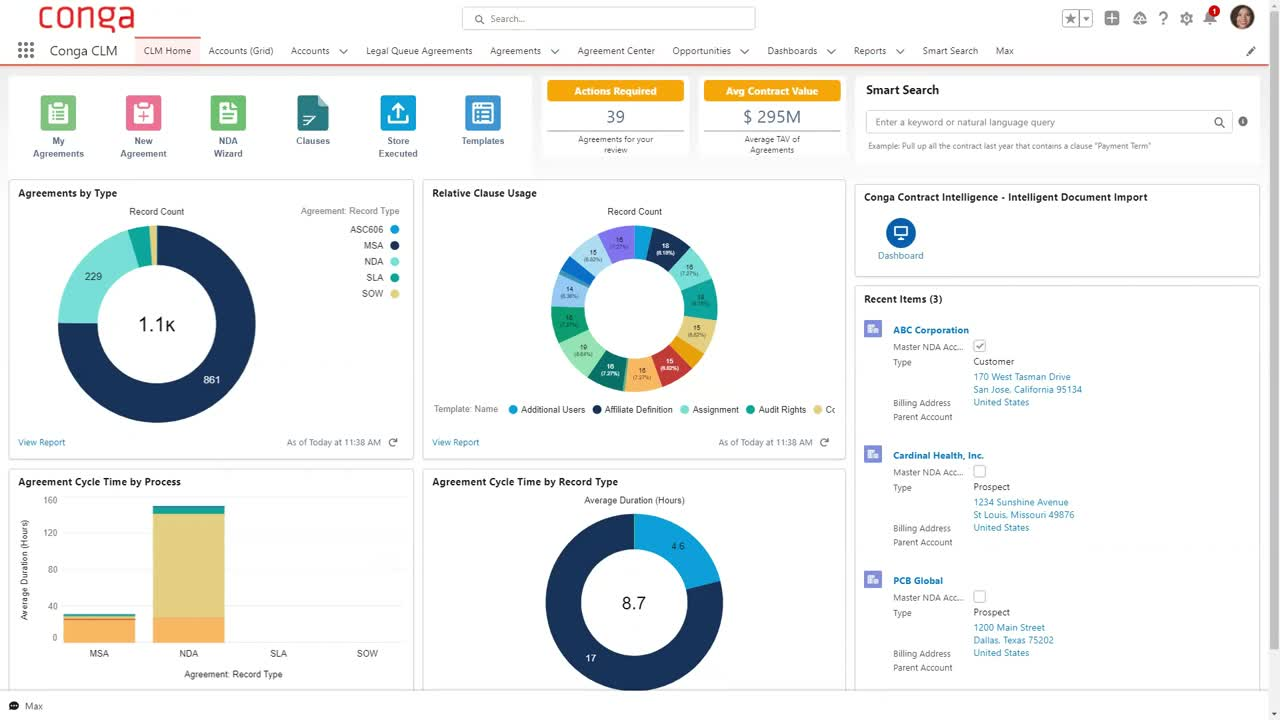Image resolution: width=1280 pixels, height=720 pixels.
Task: Expand the Dashboards tab dropdown arrow
Action: pos(830,51)
